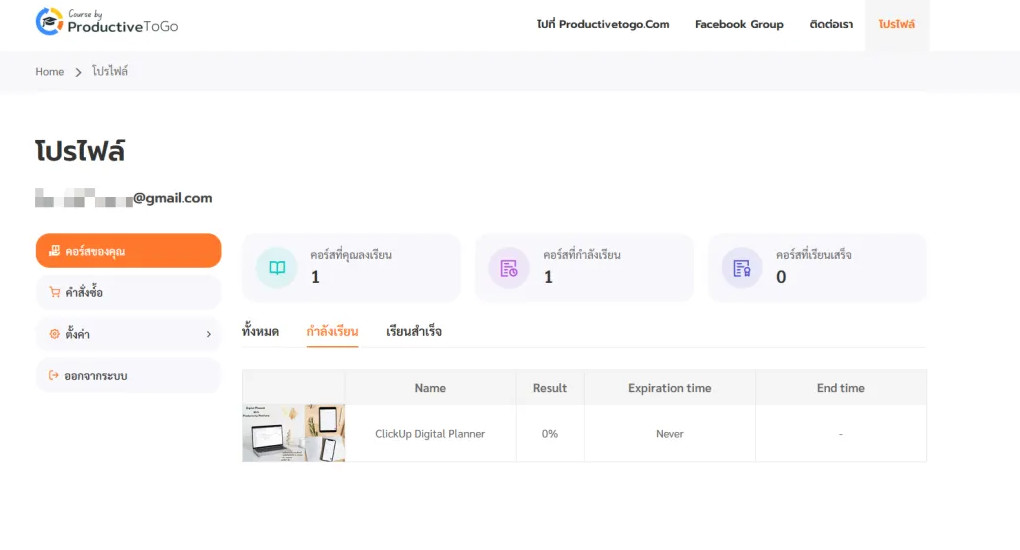Click the gear icon beside ตั้งค่า

55,334
